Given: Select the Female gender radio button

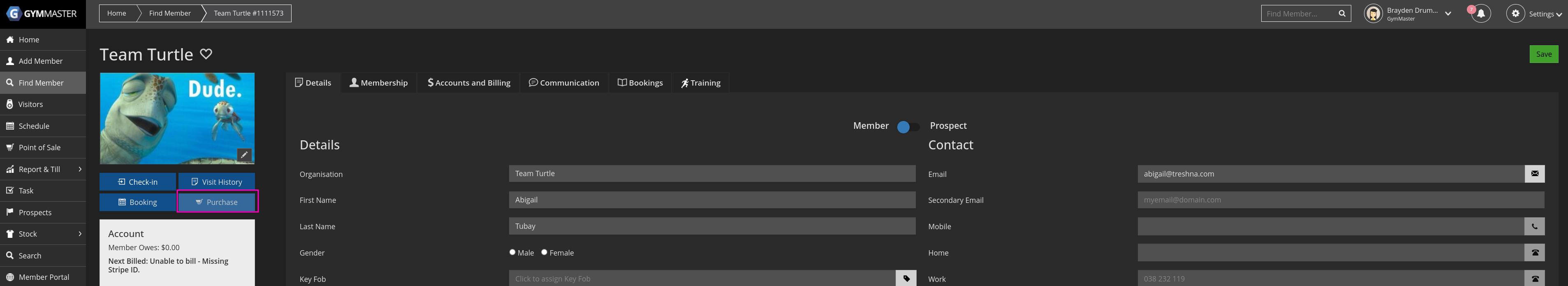Looking at the screenshot, I should pos(544,252).
